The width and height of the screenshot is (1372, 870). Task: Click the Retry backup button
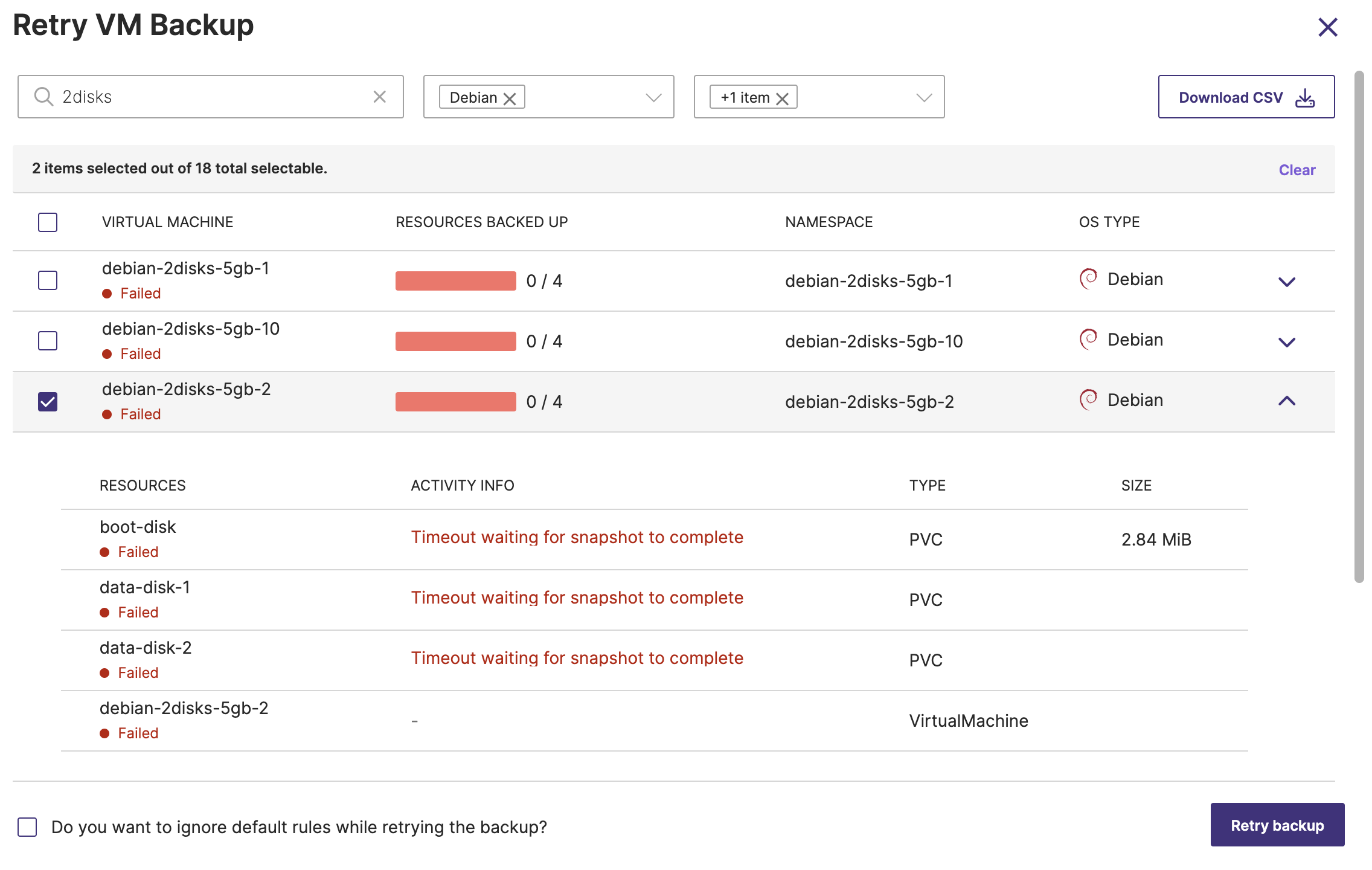[1277, 825]
